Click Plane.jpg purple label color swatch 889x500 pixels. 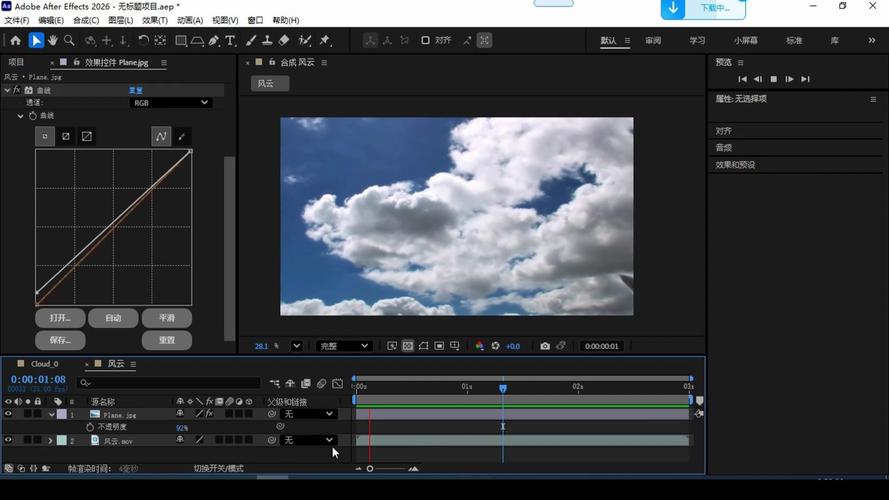coord(62,414)
